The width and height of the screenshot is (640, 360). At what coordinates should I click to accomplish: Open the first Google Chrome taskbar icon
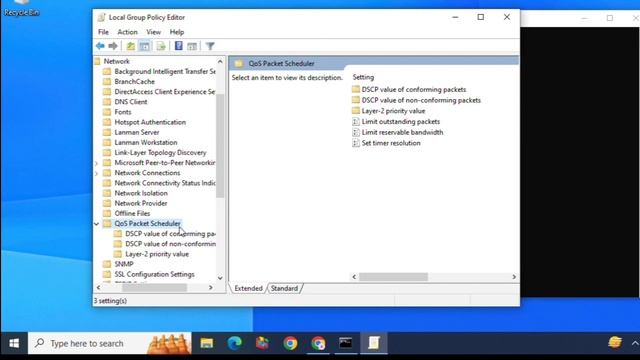tap(290, 343)
